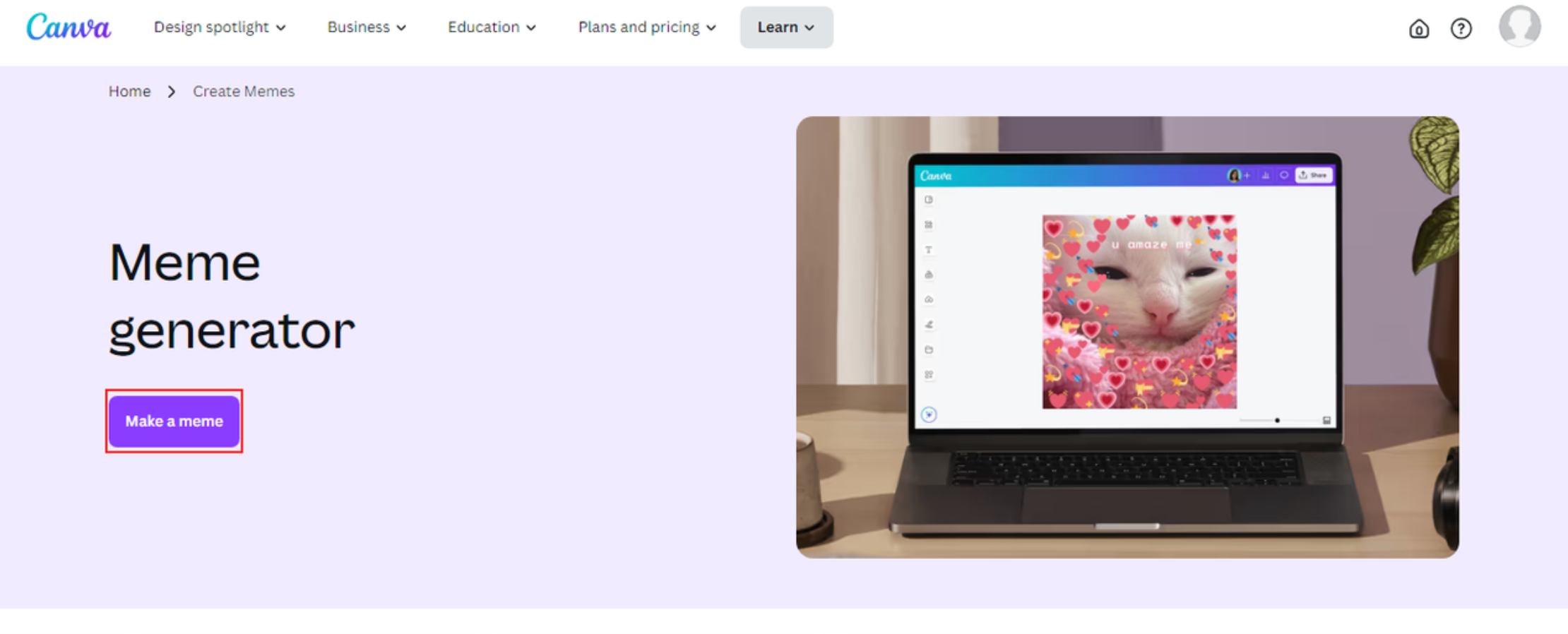Click the Share button in laptop image
1568x634 pixels.
1313,175
